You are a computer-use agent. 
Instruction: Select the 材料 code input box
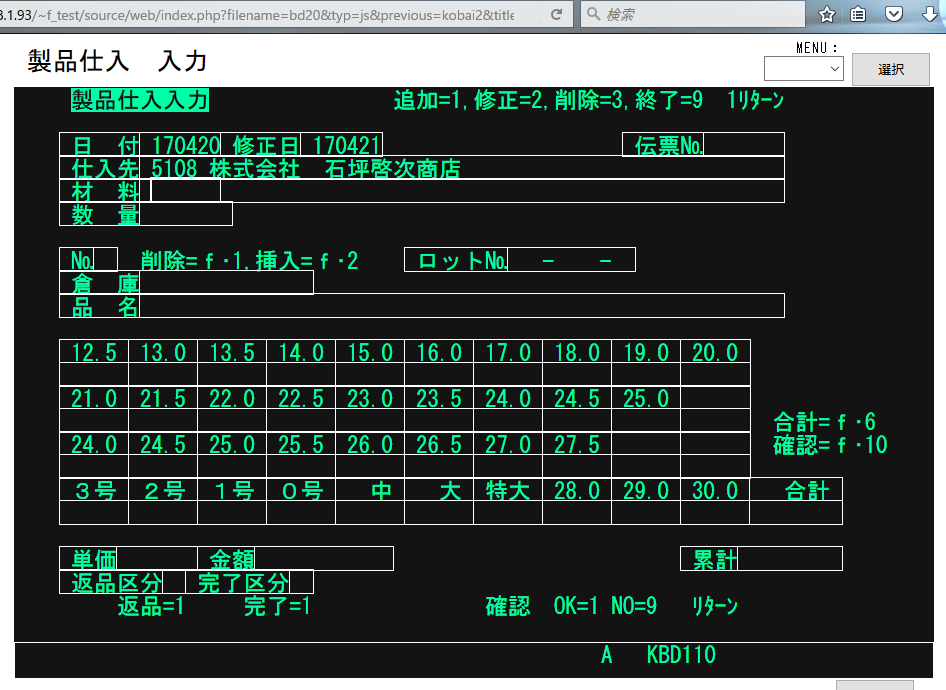[x=185, y=191]
